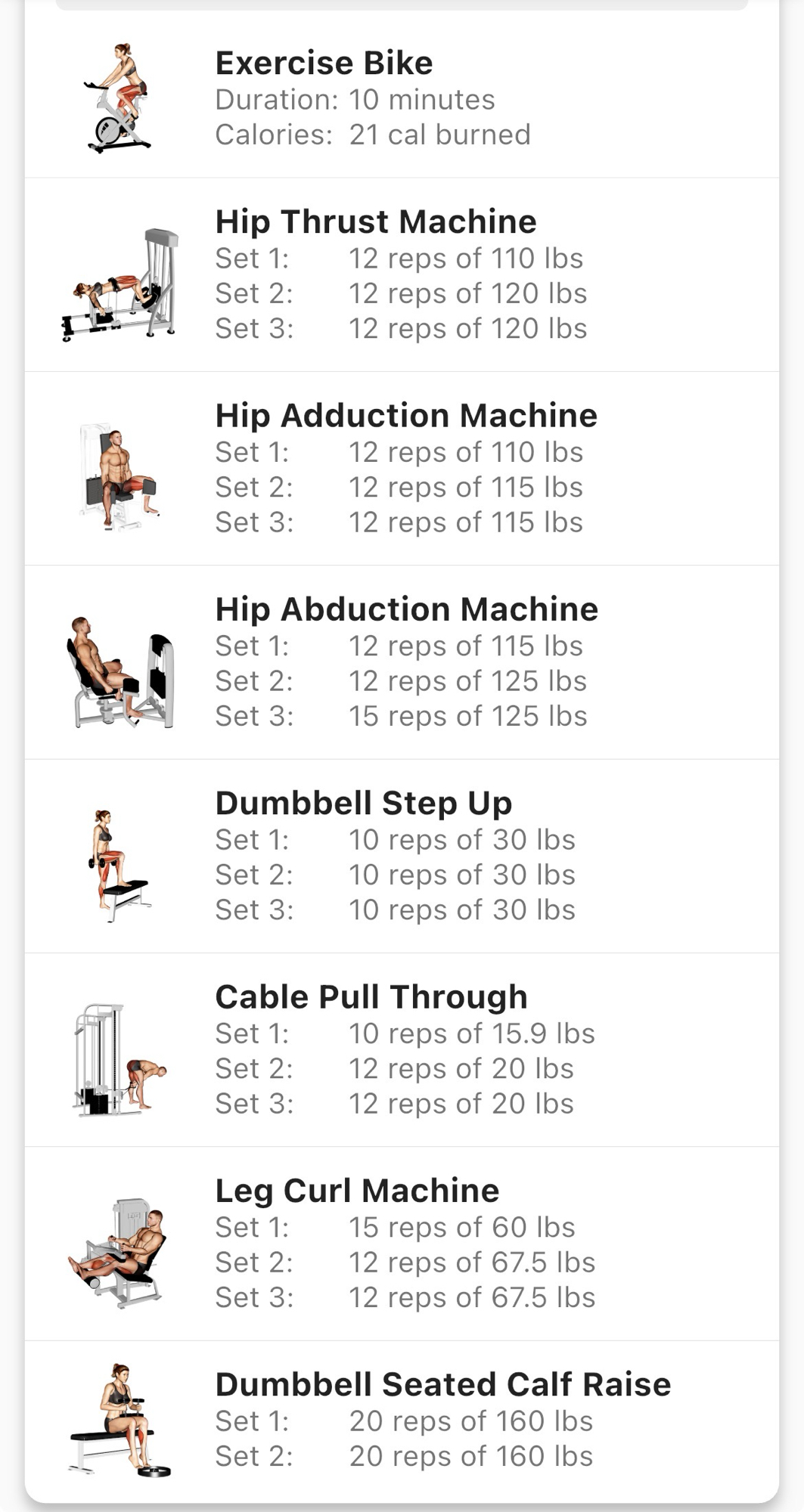Tap the Cable Pull Through illustration
Screen dimensions: 804x1512
(x=119, y=1060)
